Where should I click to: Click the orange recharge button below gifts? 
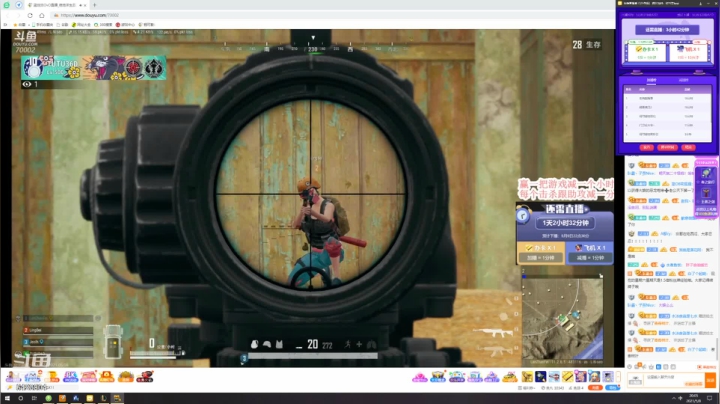click(x=595, y=388)
